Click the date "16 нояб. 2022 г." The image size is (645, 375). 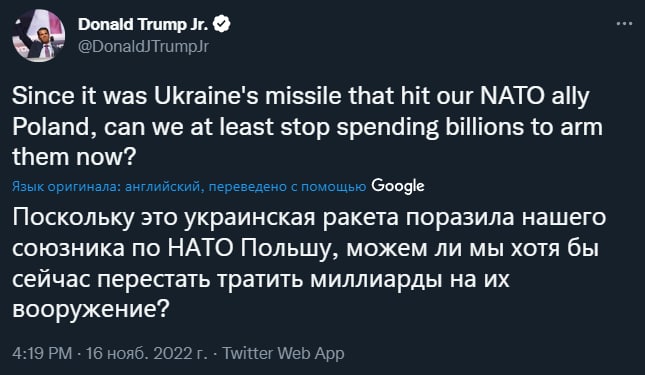click(x=147, y=353)
